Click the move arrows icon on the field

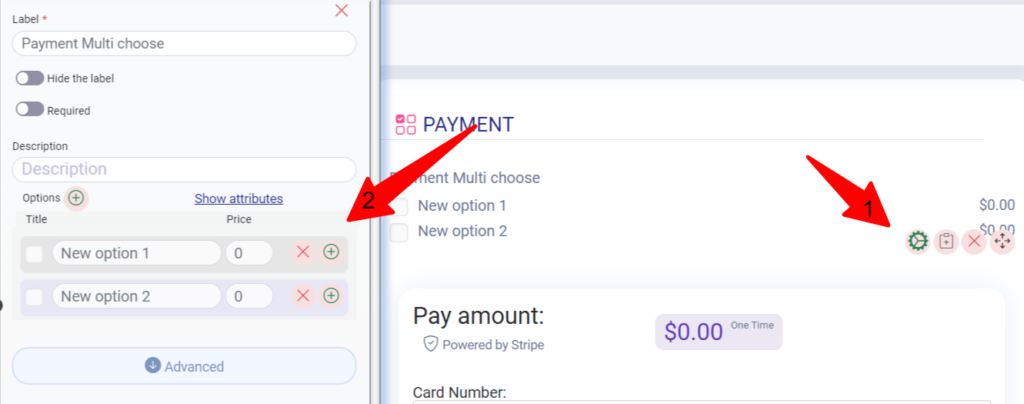tap(1002, 241)
